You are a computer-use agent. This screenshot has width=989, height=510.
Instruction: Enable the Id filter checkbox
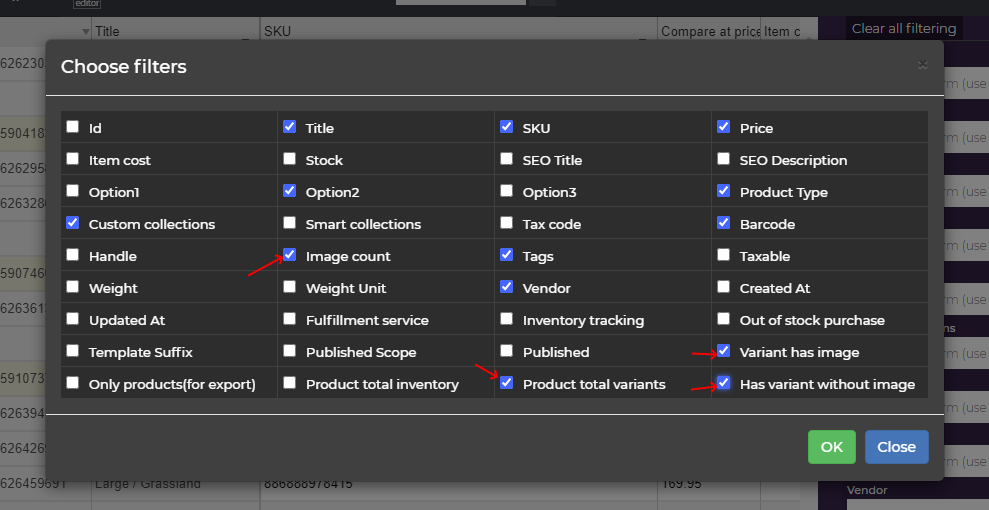(x=72, y=127)
